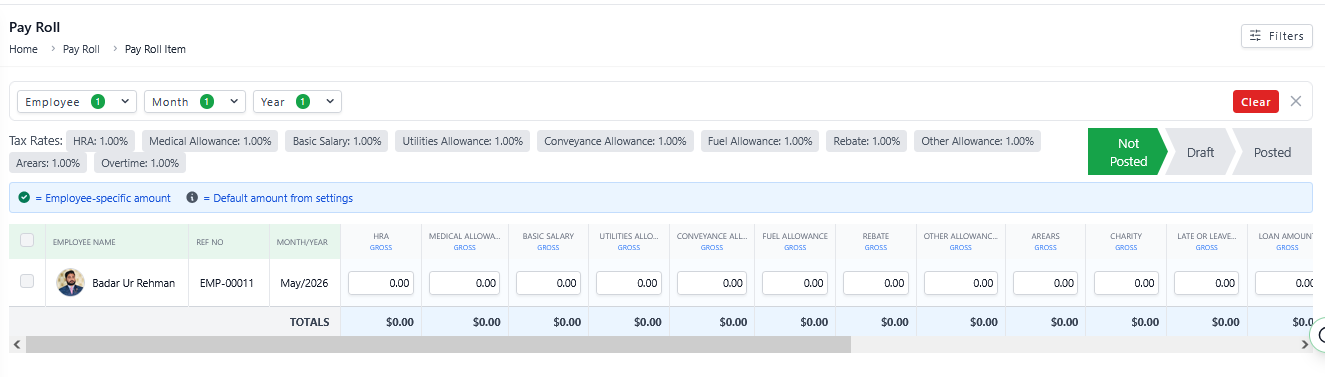Select the Draft status step

pos(1200,152)
